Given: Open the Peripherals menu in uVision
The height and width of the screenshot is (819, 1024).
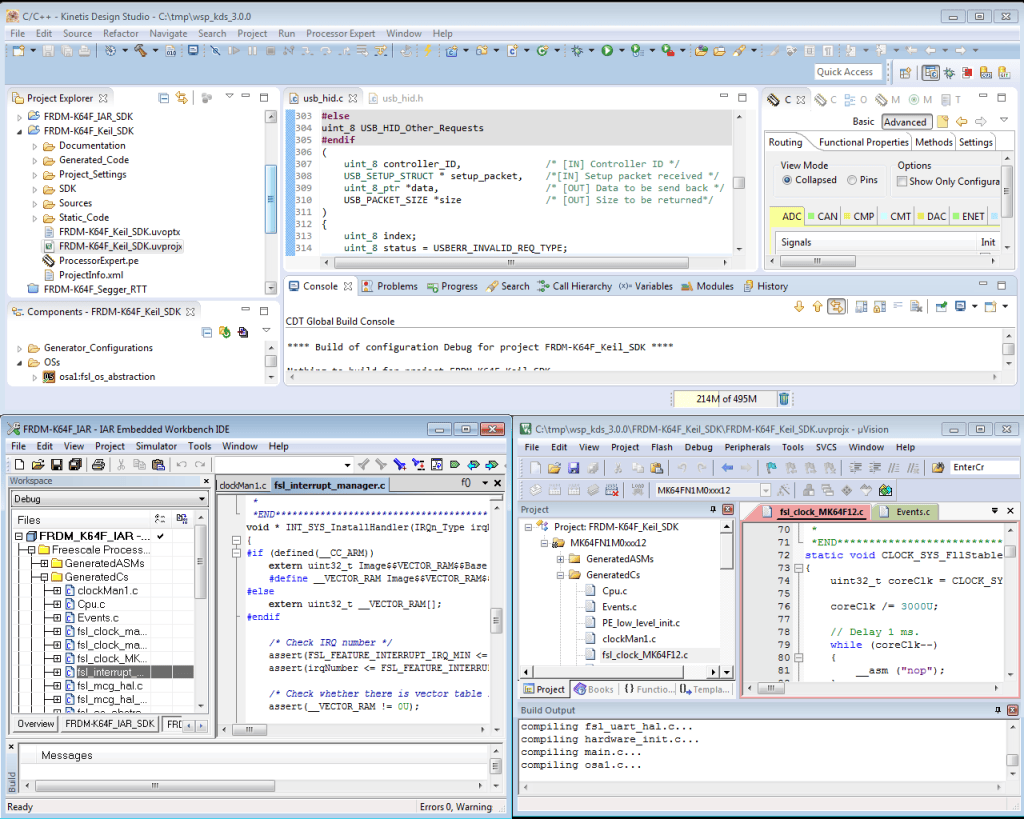Looking at the screenshot, I should (747, 447).
